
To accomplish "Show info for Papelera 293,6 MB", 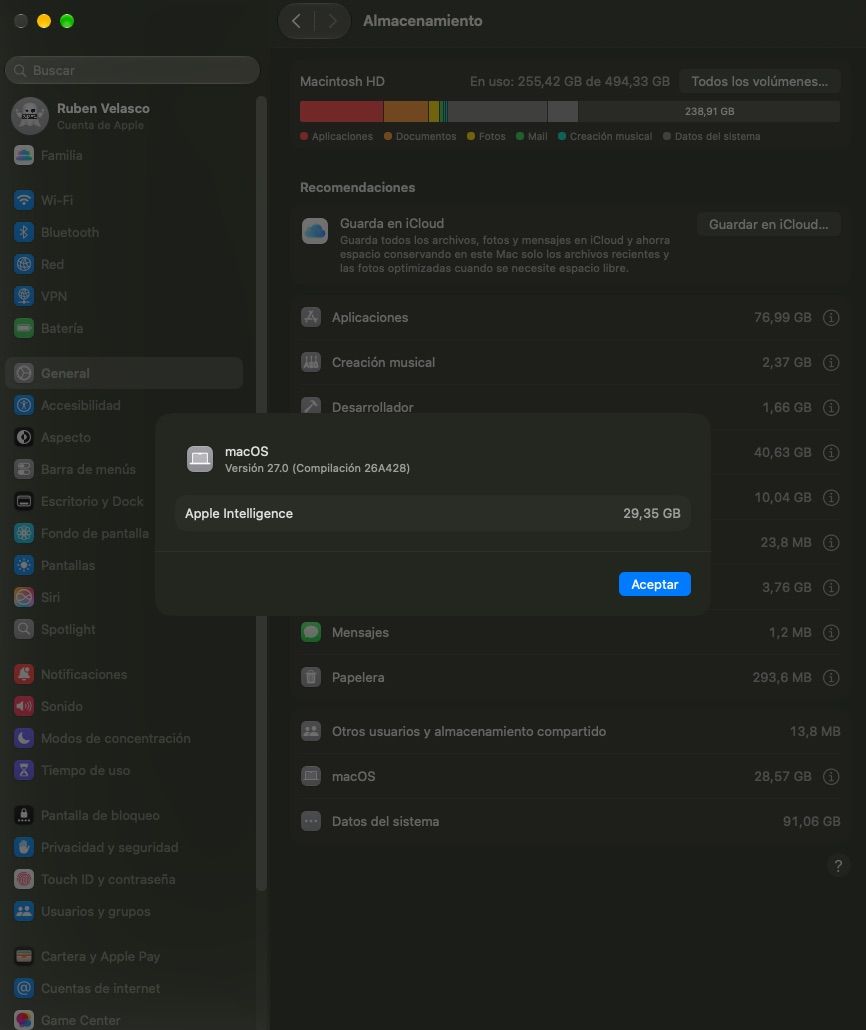I will pyautogui.click(x=831, y=678).
